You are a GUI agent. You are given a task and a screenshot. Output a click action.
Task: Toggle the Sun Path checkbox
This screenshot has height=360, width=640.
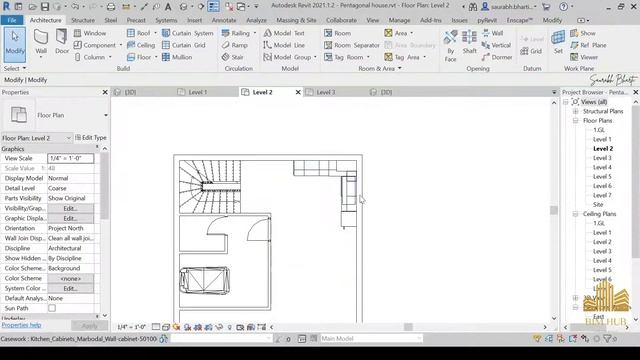pyautogui.click(x=52, y=308)
